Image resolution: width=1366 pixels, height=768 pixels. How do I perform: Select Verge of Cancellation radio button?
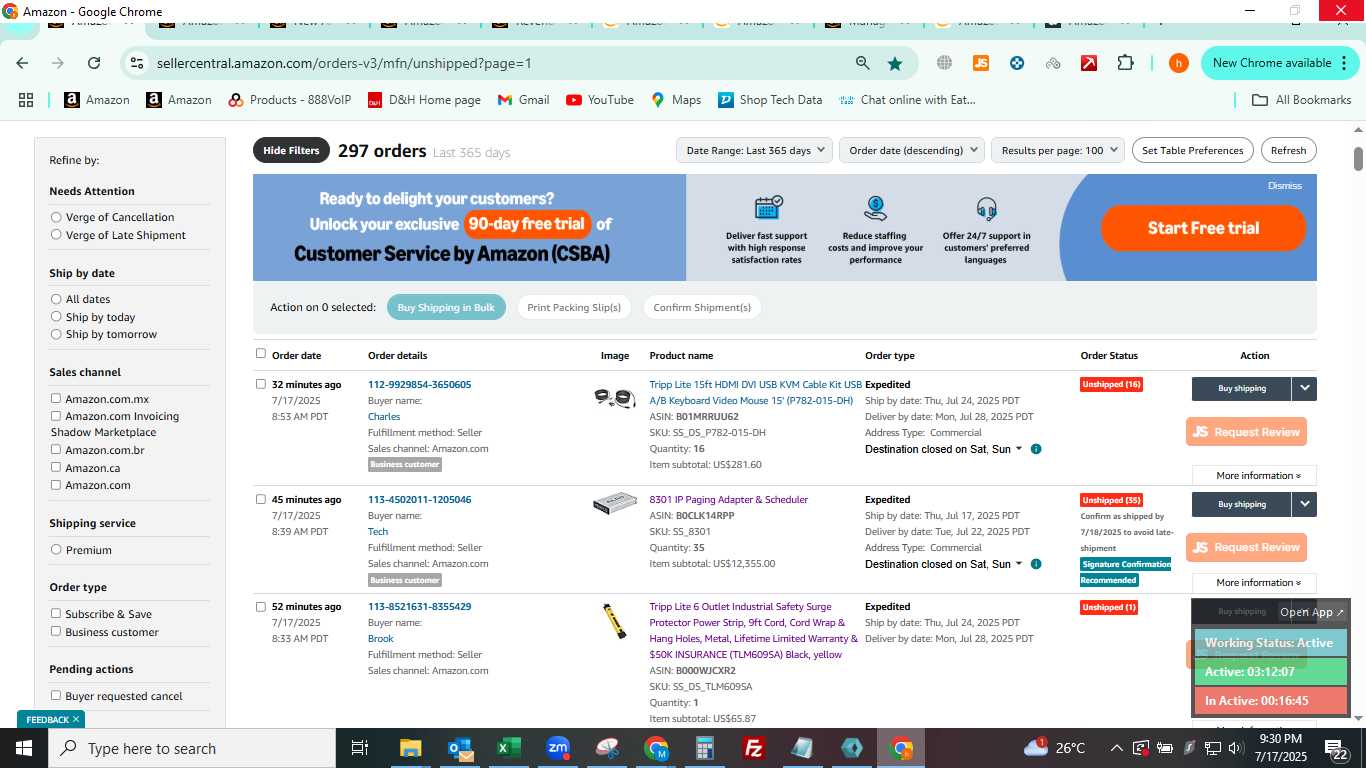[56, 217]
